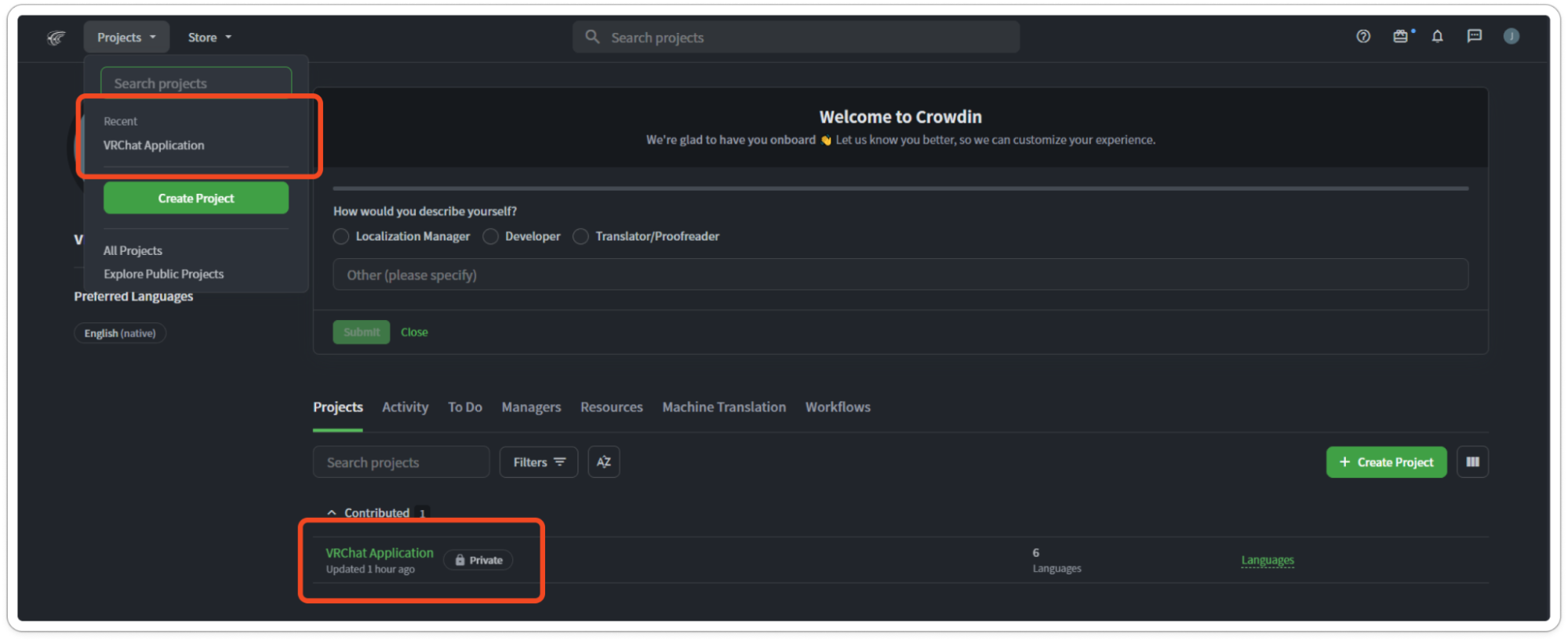
Task: Click the "Preferred Languages" heading
Action: pyautogui.click(x=133, y=297)
